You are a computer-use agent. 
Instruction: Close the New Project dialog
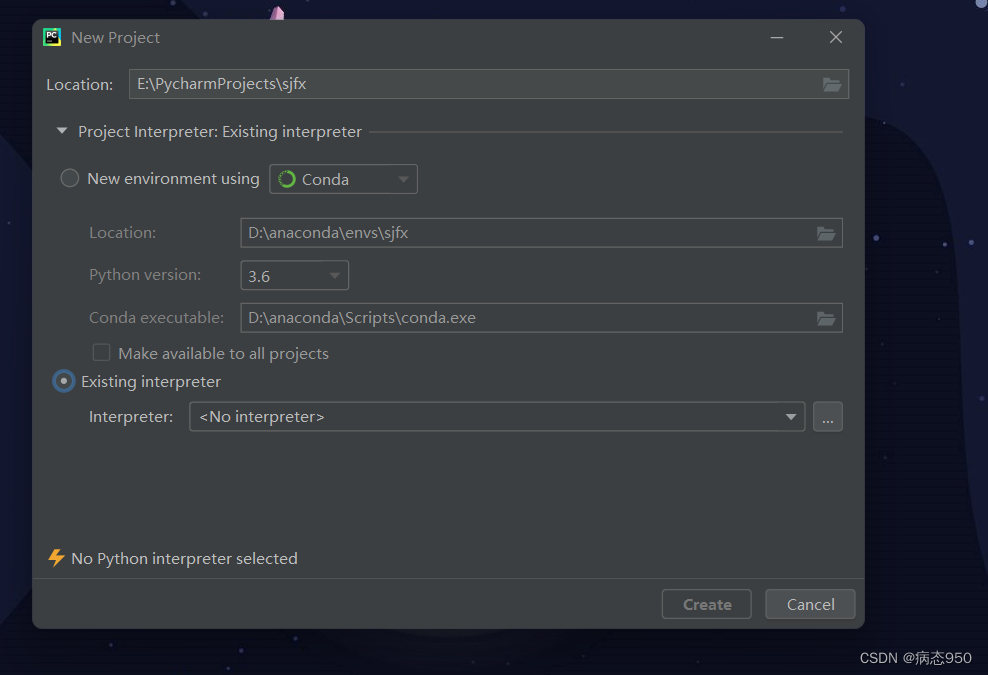click(x=836, y=37)
